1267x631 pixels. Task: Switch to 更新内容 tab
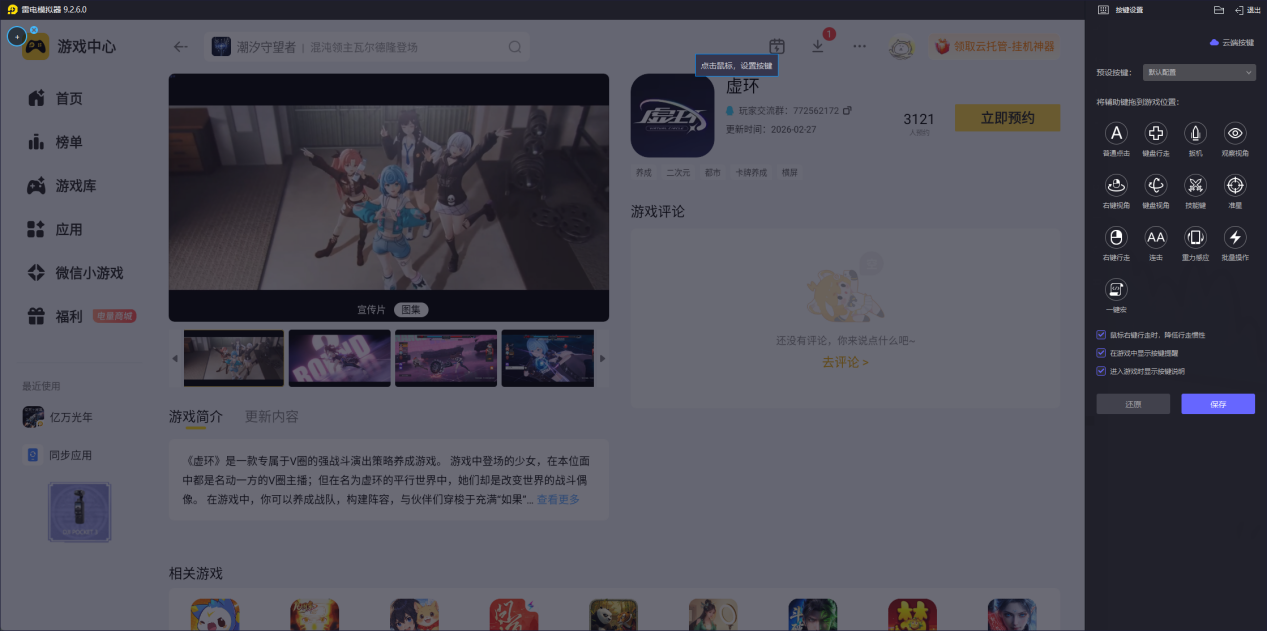tap(272, 416)
